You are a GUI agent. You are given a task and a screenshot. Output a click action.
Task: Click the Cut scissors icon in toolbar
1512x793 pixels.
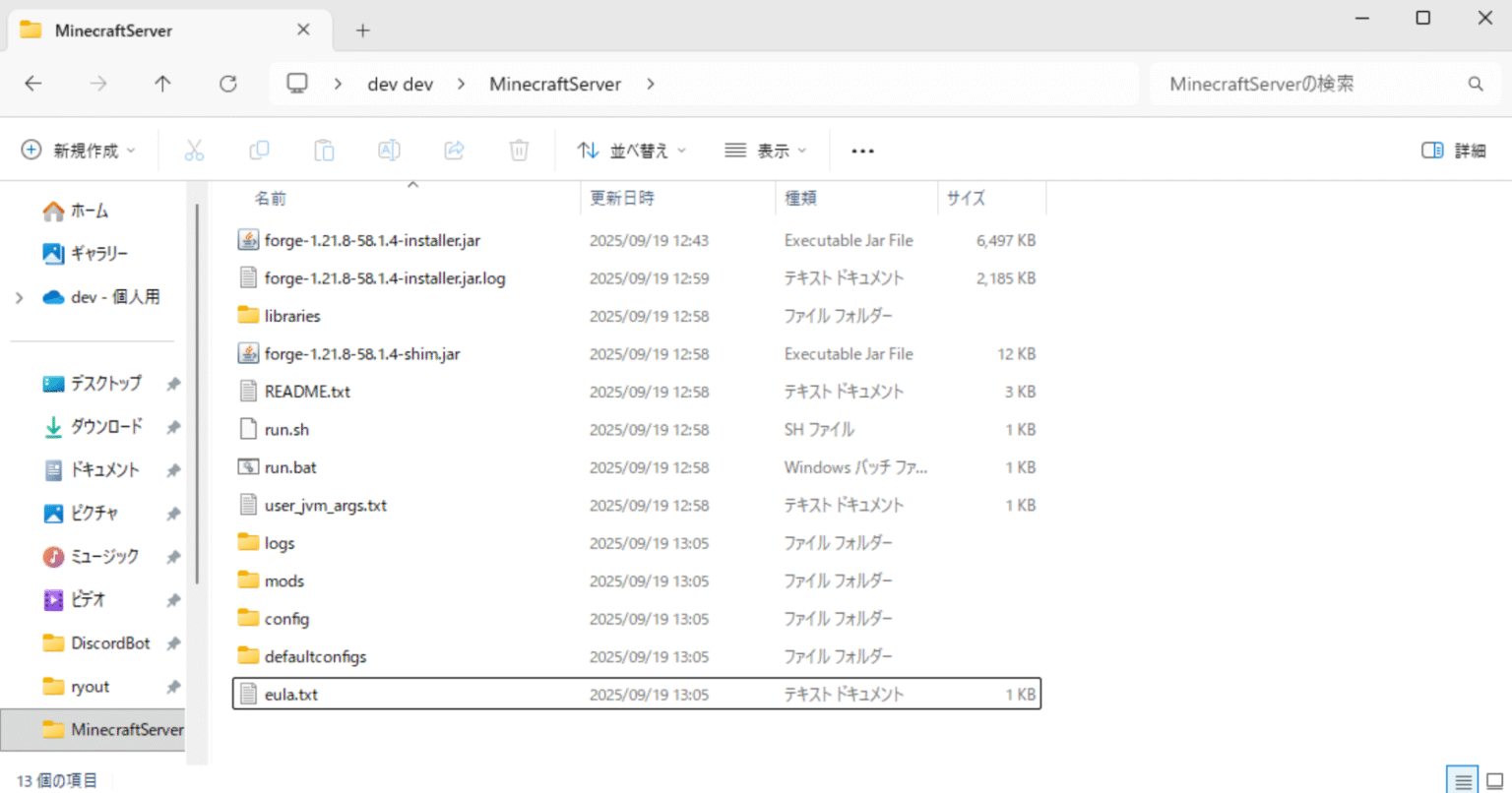tap(194, 151)
